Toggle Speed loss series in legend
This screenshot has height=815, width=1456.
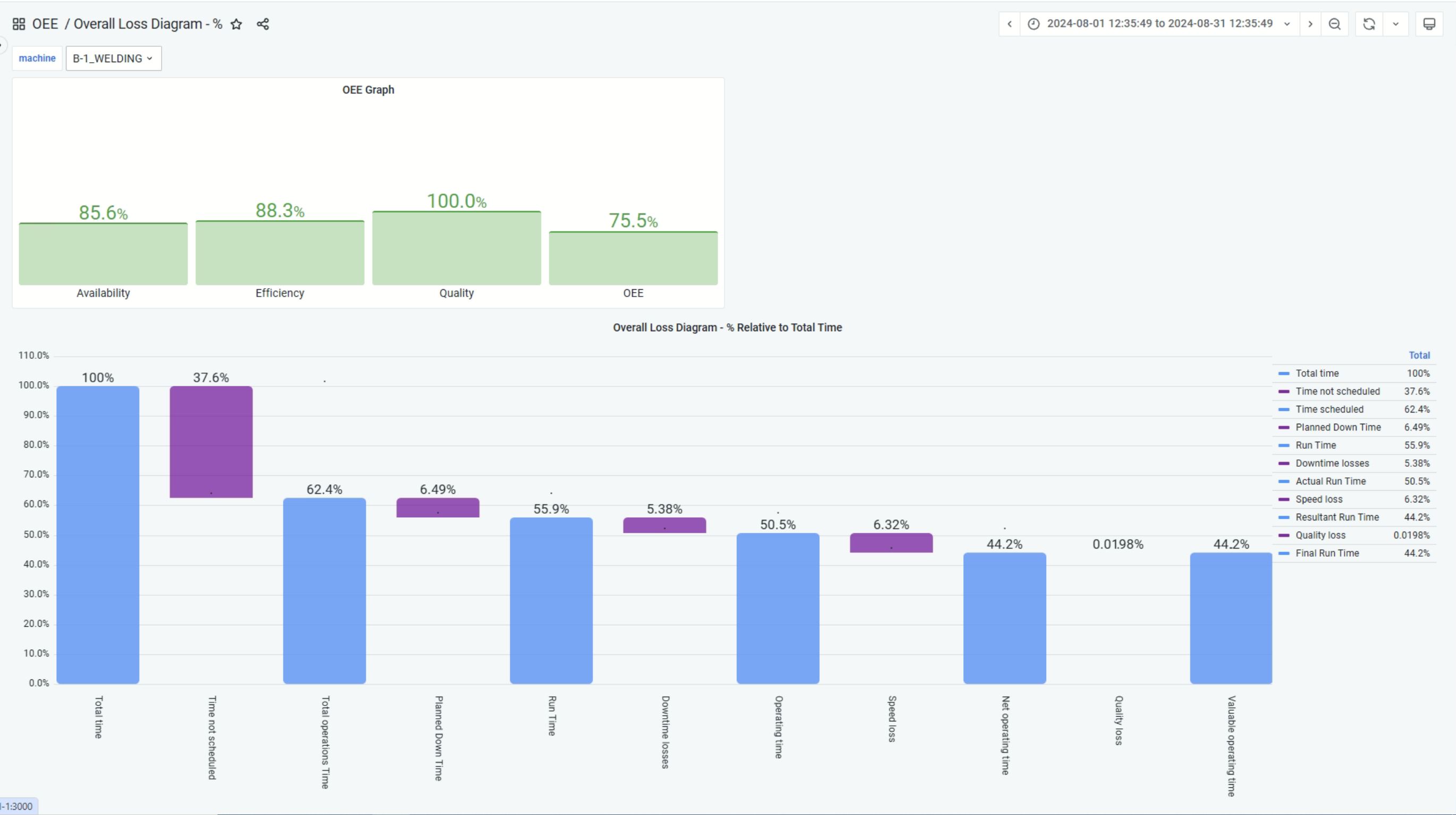(x=1319, y=499)
